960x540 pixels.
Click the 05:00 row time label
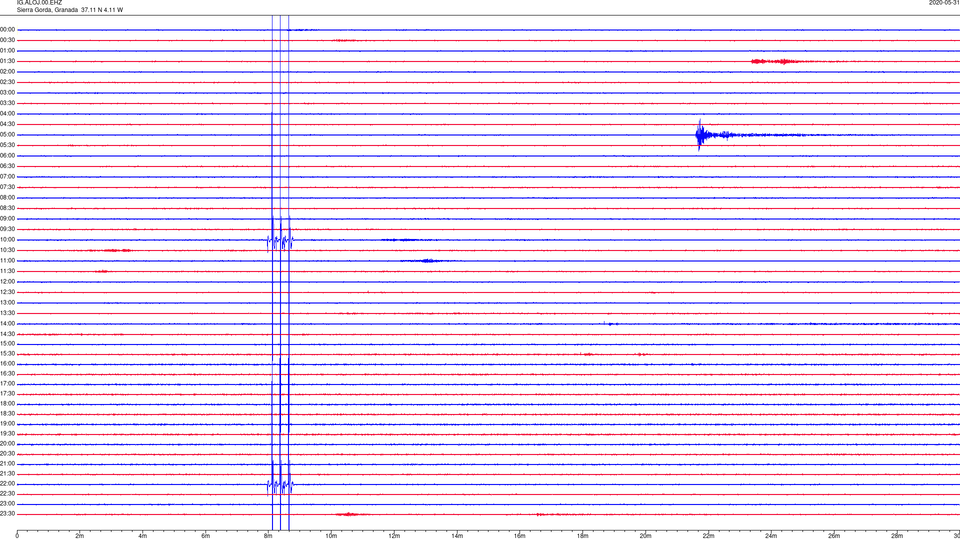(x=7, y=135)
